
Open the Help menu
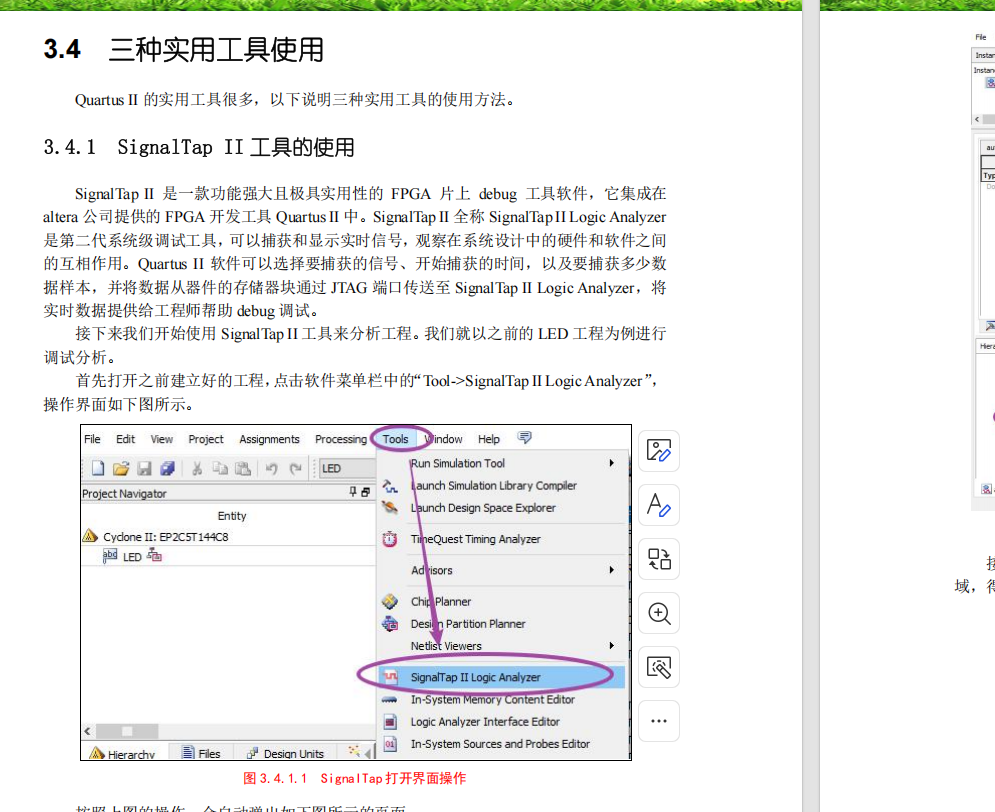pos(489,439)
